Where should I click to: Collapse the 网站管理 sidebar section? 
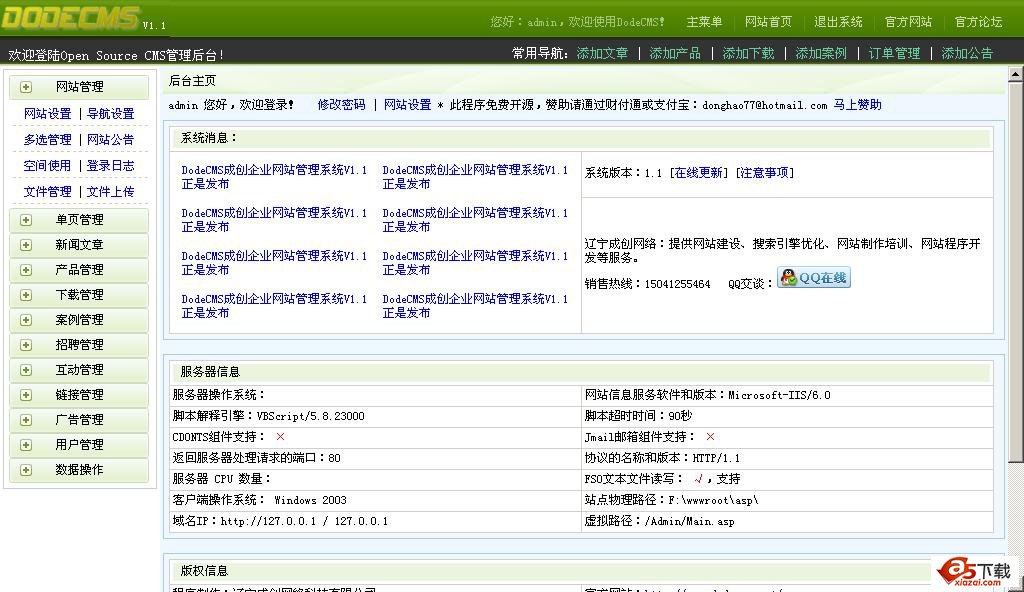(79, 87)
